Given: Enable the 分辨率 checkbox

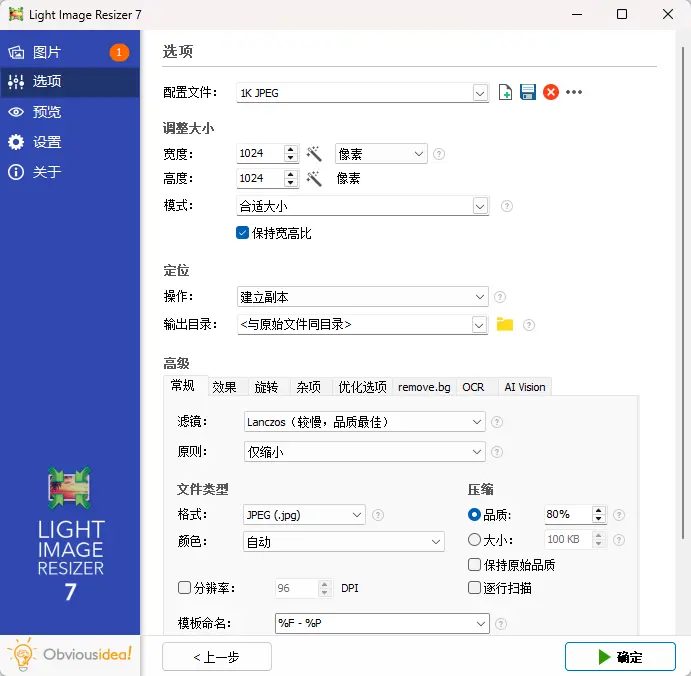Looking at the screenshot, I should [184, 587].
